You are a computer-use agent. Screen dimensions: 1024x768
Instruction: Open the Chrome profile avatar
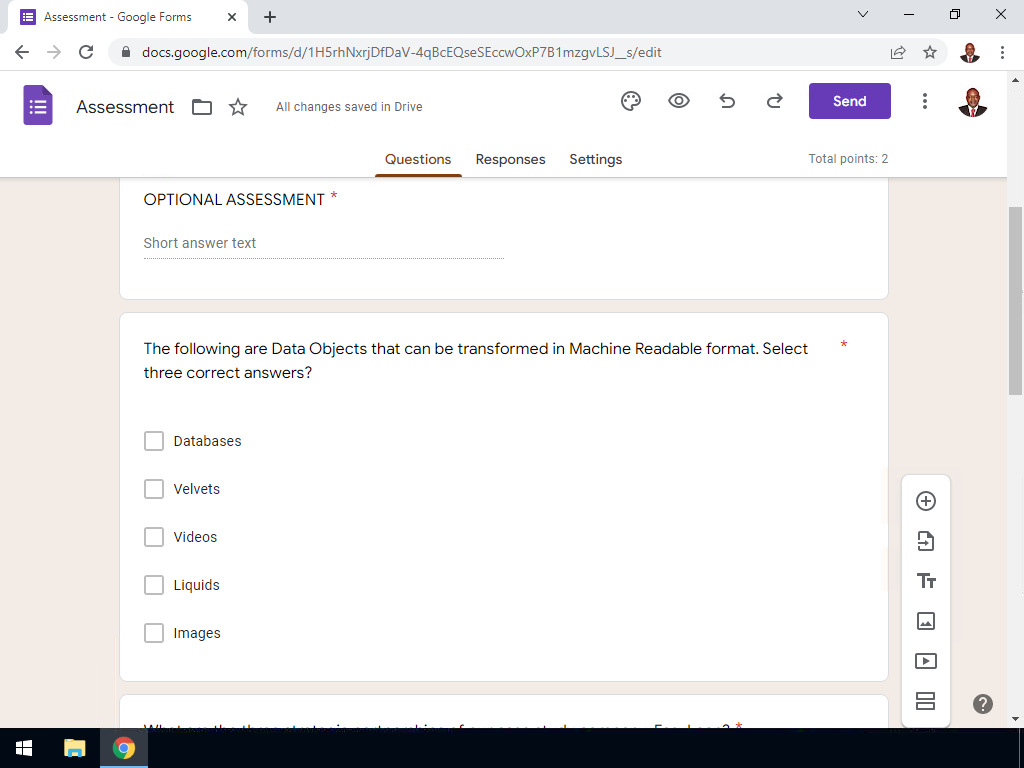tap(969, 52)
